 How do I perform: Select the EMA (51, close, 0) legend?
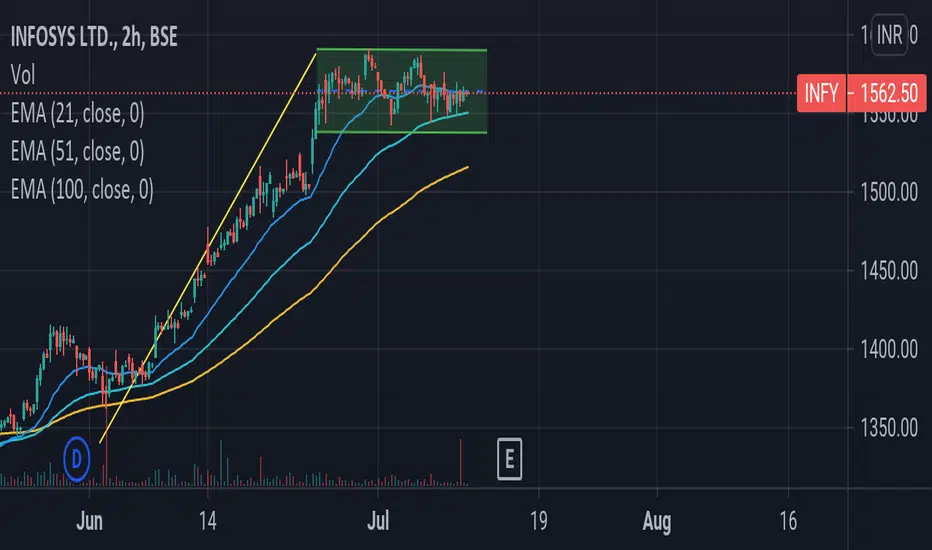click(x=77, y=151)
